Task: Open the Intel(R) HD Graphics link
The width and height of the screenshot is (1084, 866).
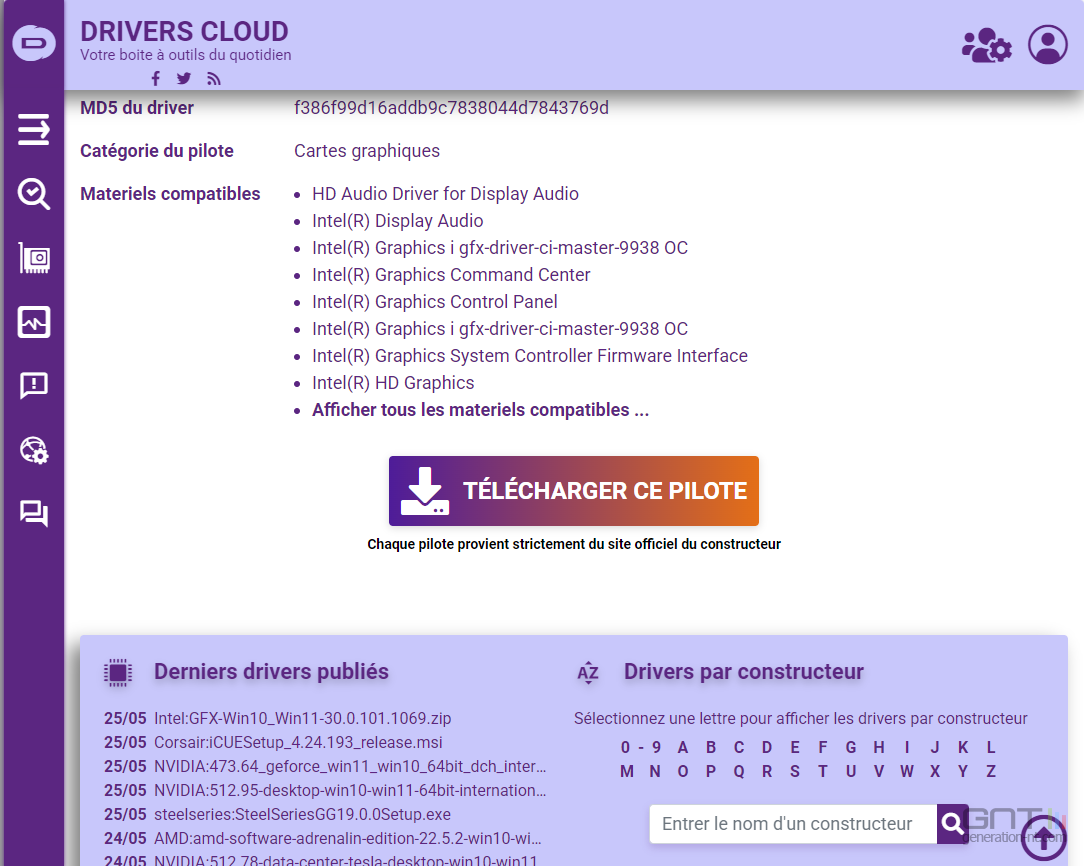Action: (393, 382)
